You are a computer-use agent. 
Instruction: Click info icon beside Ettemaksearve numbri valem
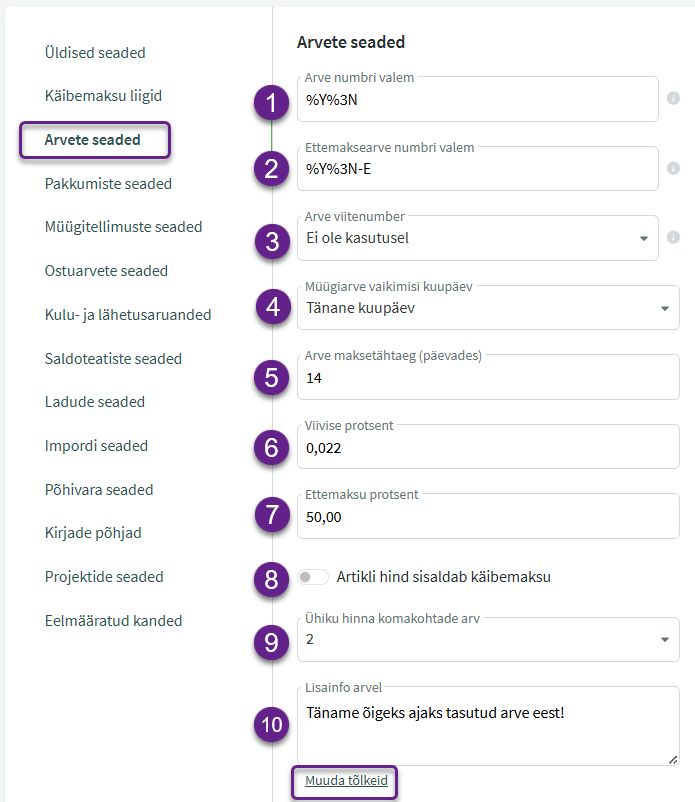click(x=673, y=168)
